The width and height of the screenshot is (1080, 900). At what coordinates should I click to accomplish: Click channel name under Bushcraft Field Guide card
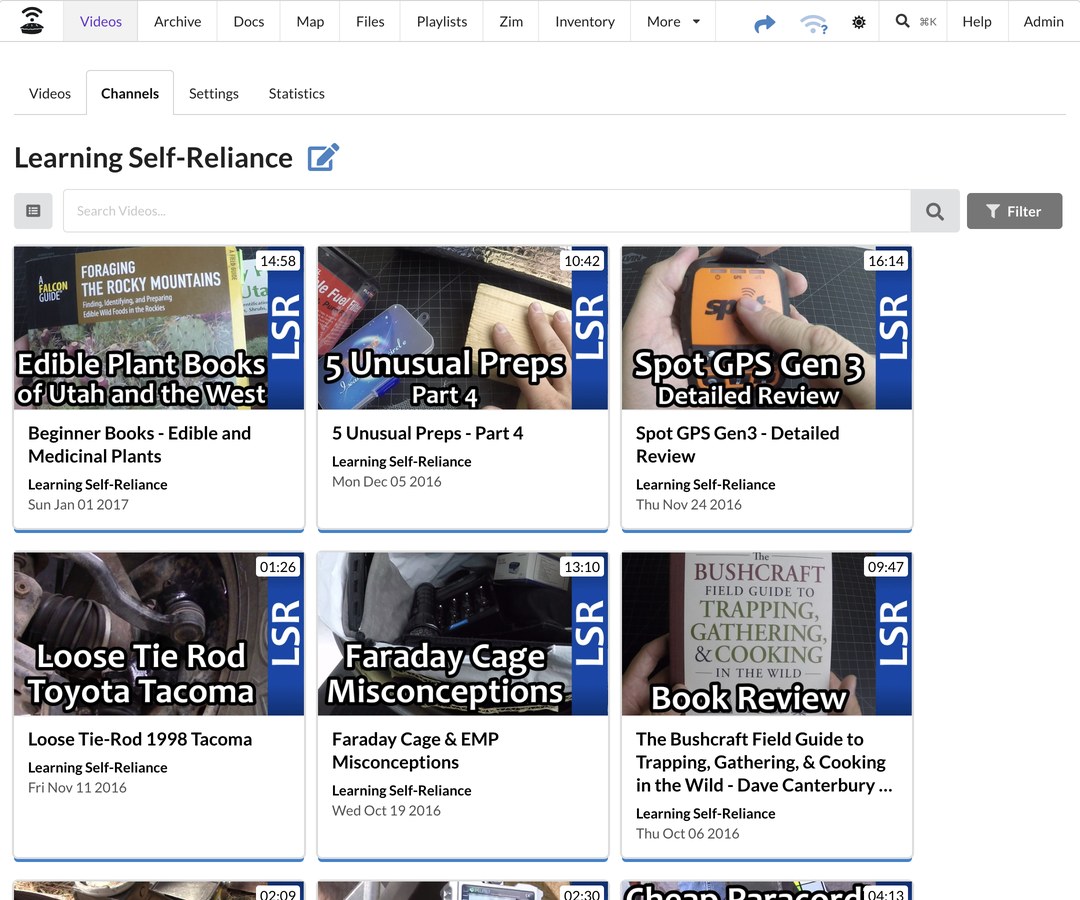[705, 814]
